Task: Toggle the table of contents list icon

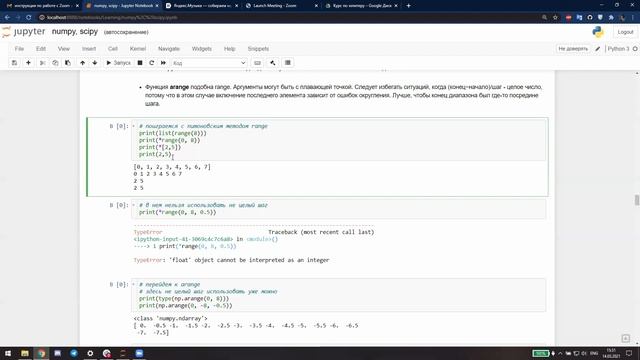Action: pos(288,63)
